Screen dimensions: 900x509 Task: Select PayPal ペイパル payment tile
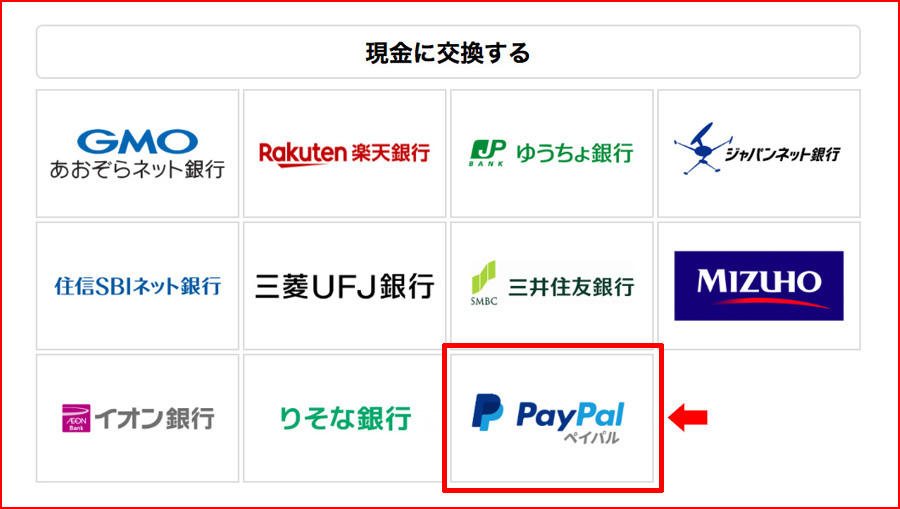click(552, 418)
